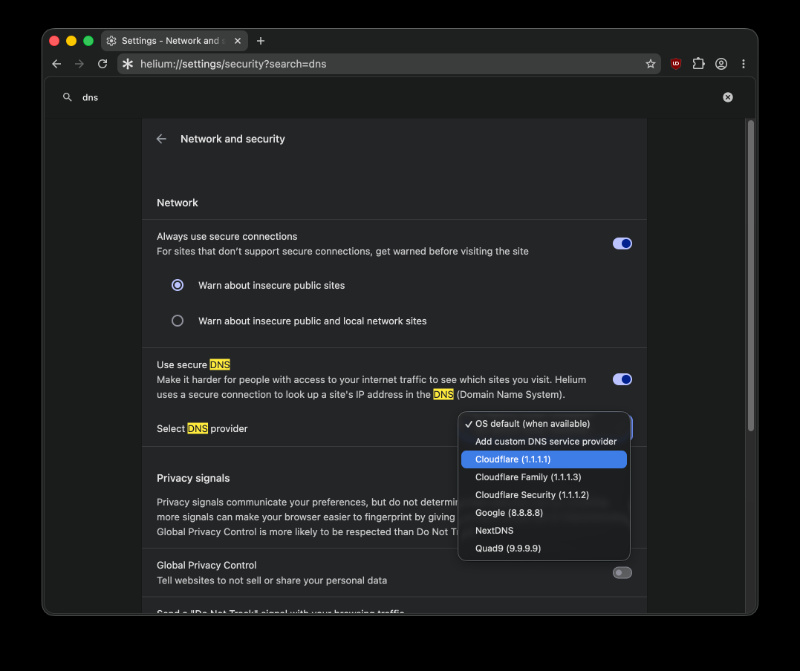Viewport: 800px width, 671px height.
Task: Click the Network section heading
Action: pyautogui.click(x=177, y=203)
